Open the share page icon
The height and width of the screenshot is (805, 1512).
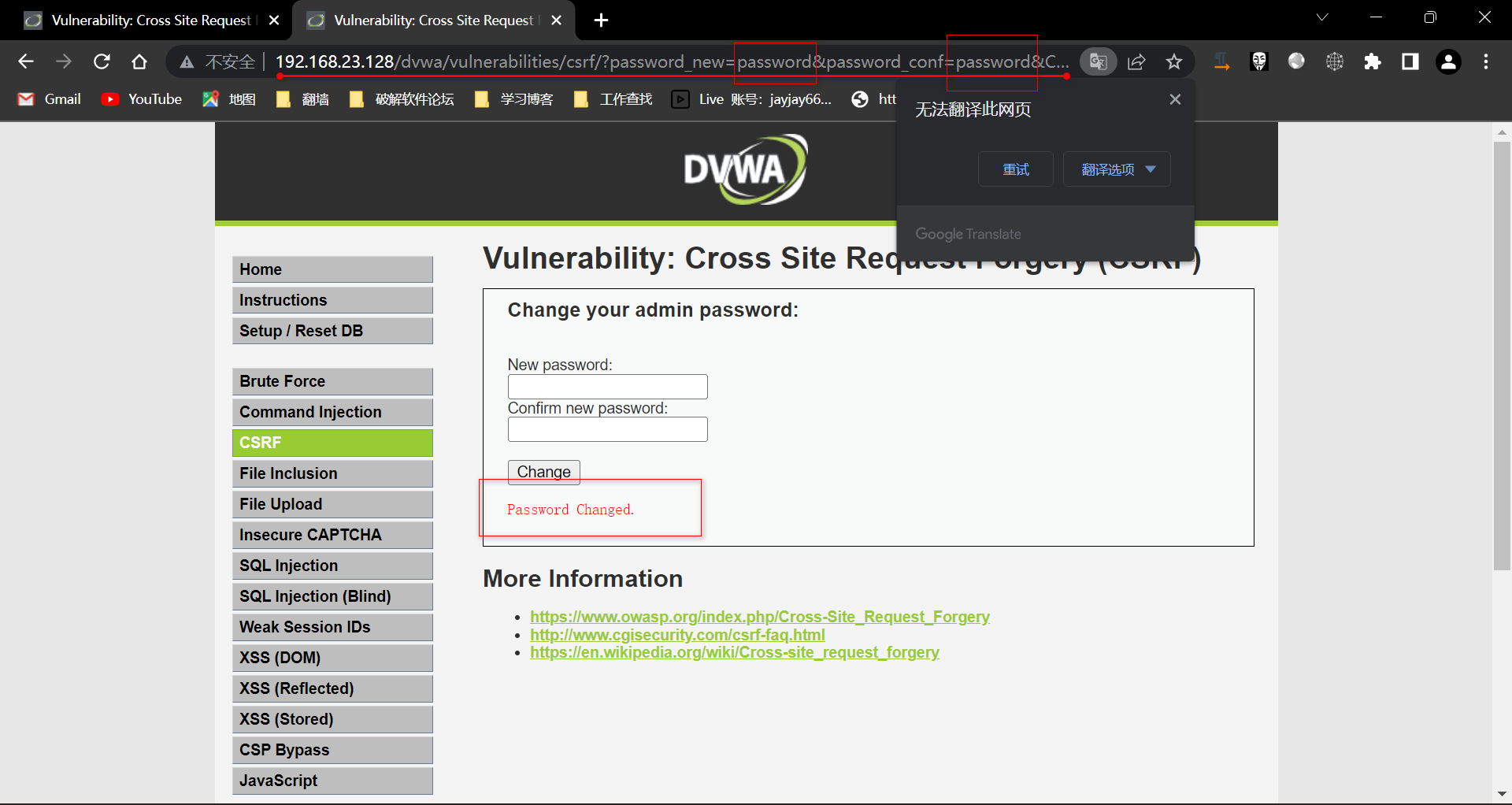pos(1136,61)
